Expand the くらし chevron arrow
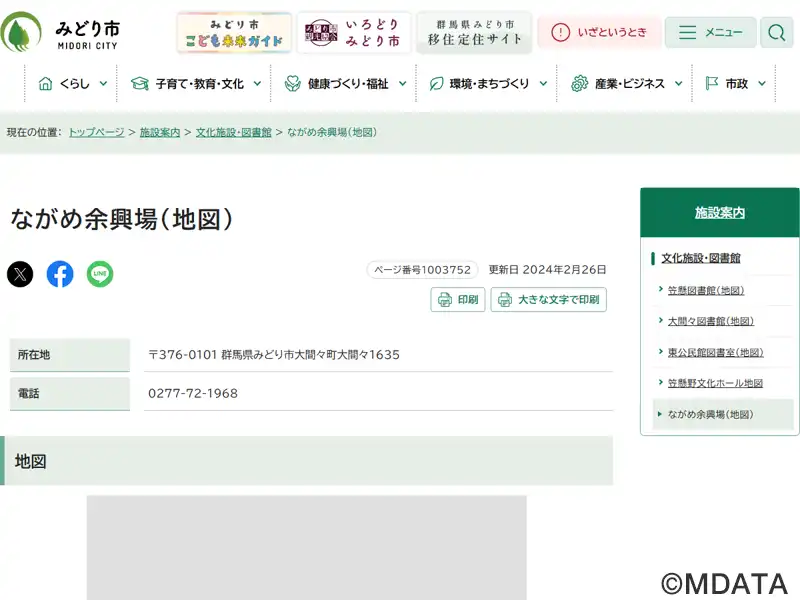800x600 pixels. [104, 83]
